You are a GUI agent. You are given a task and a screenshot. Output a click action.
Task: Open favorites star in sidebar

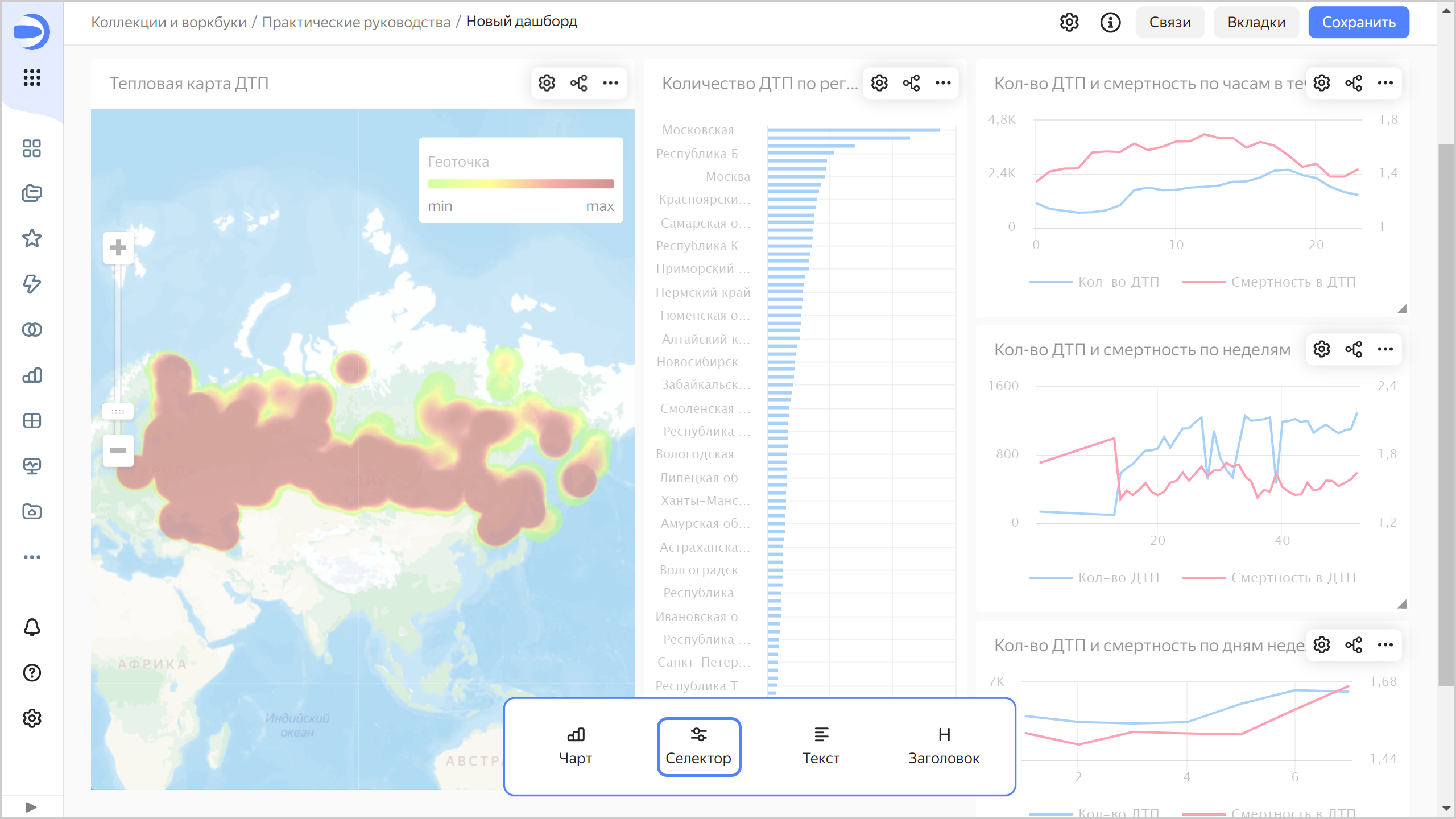(x=32, y=238)
